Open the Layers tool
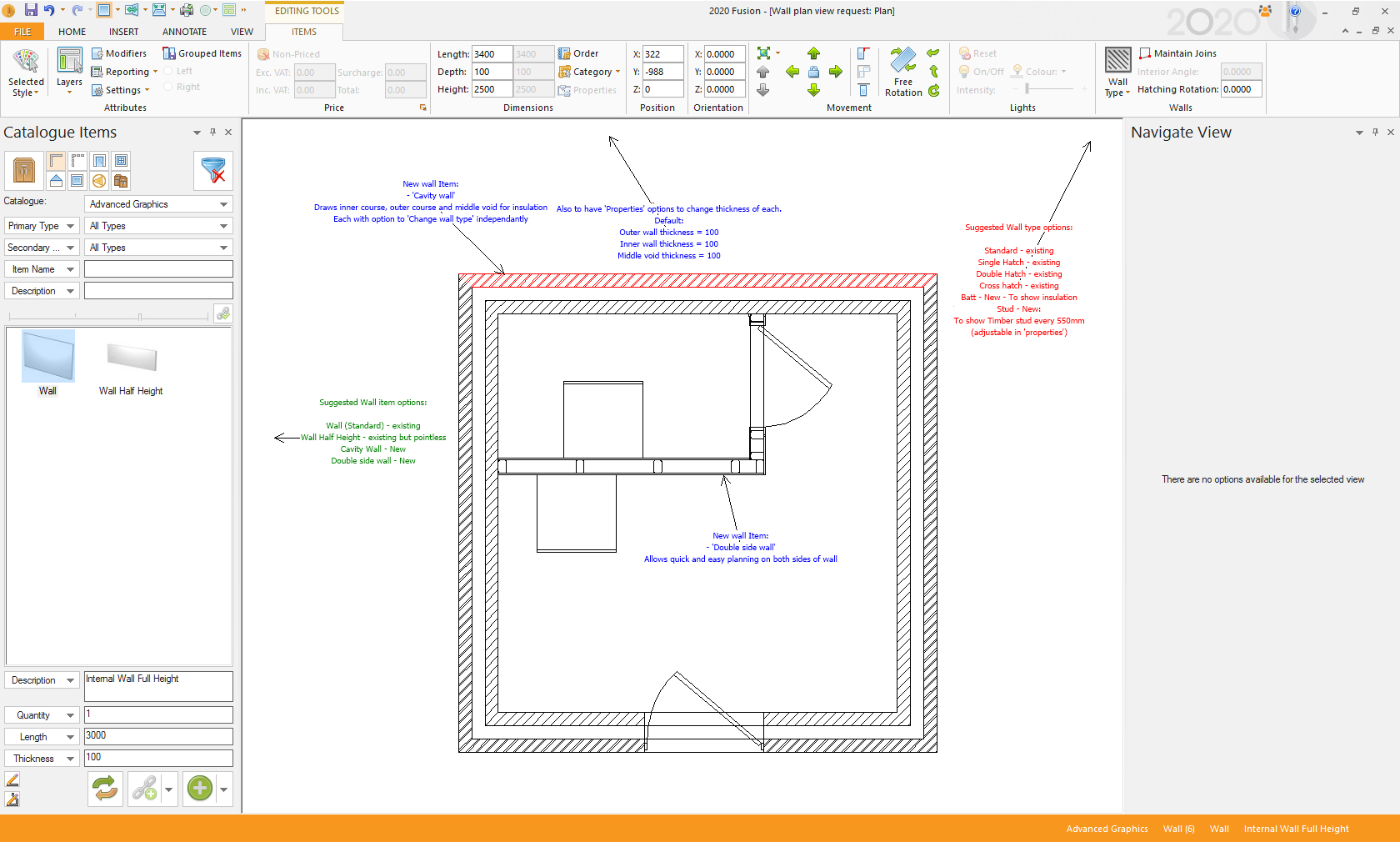 [69, 71]
